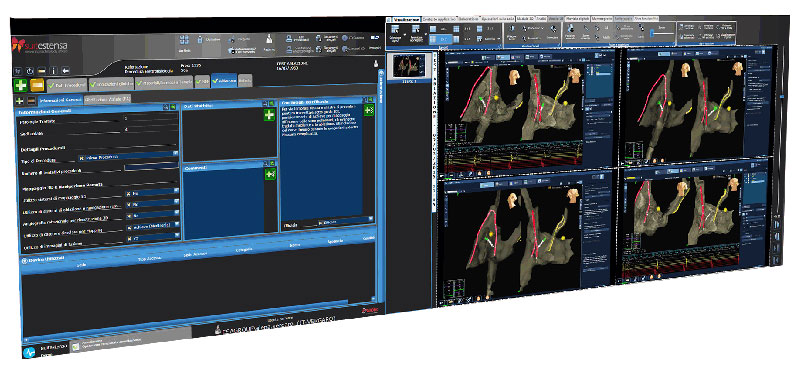Click the green add icon in Conclusioni panel

[x=369, y=110]
